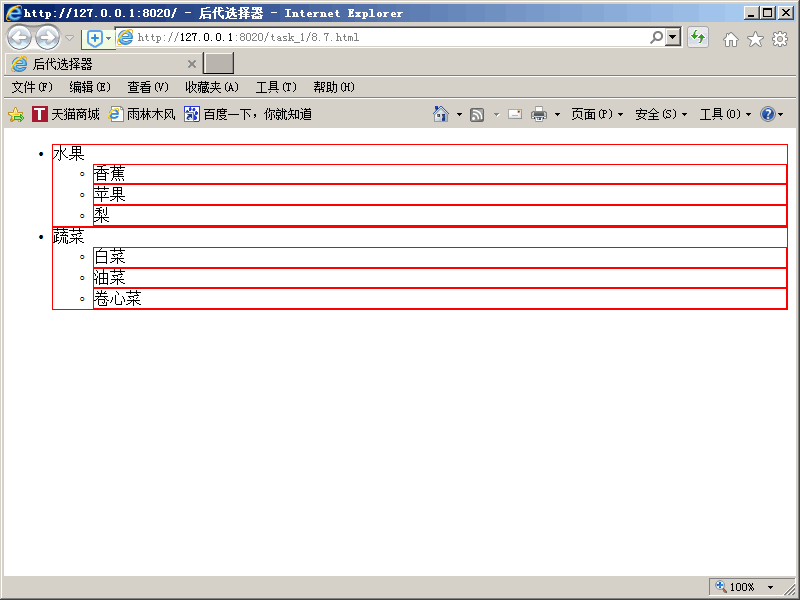Open the 收藏夹(A) menu
The image size is (800, 600).
point(212,87)
